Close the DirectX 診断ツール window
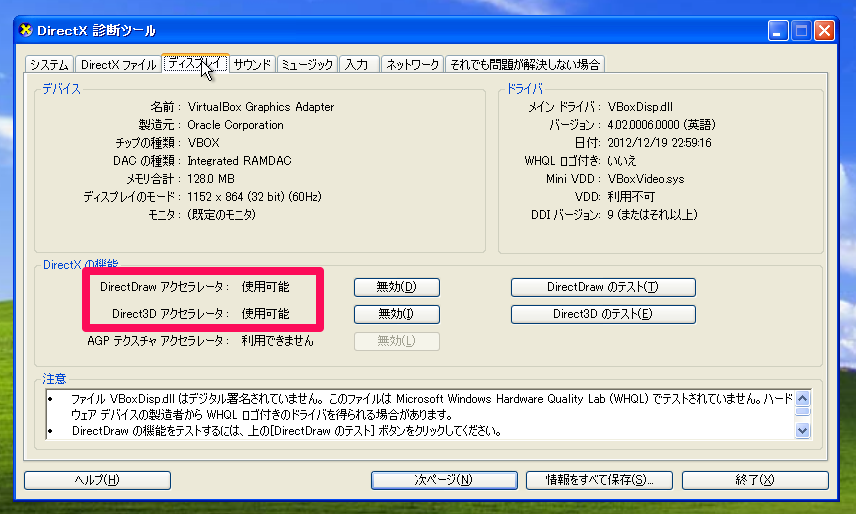This screenshot has height=514, width=856. pyautogui.click(x=824, y=30)
